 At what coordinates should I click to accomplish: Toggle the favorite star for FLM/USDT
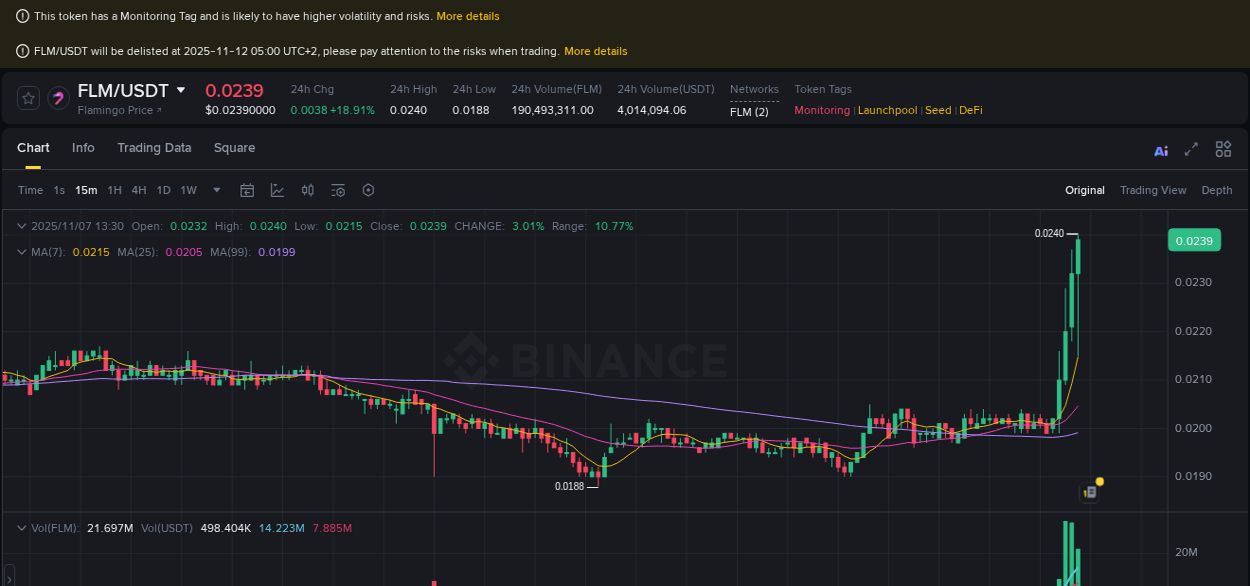pos(28,97)
